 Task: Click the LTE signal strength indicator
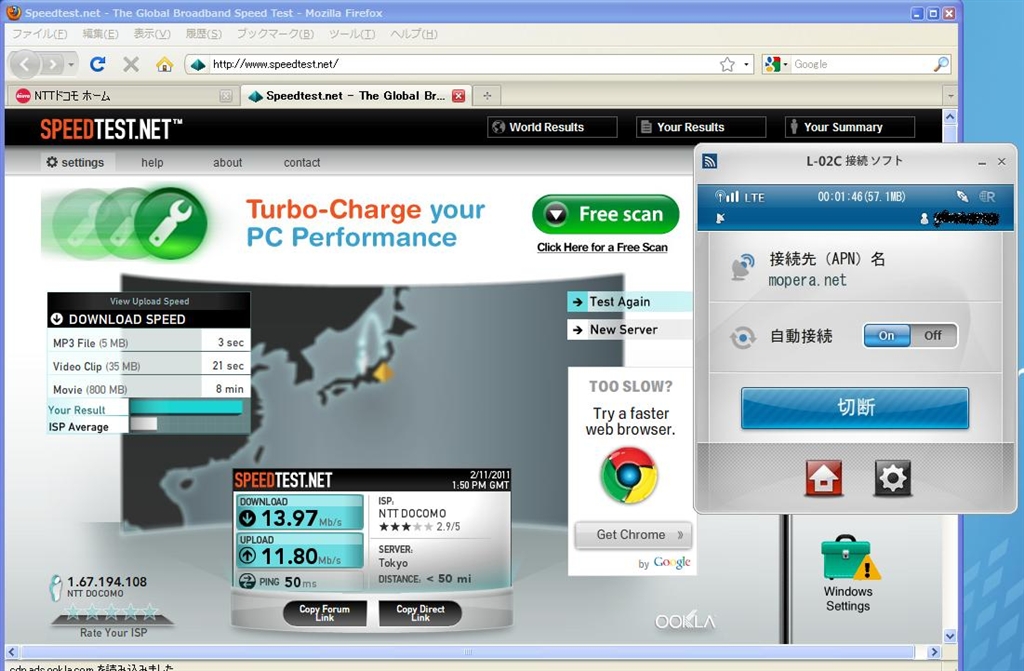pyautogui.click(x=727, y=196)
